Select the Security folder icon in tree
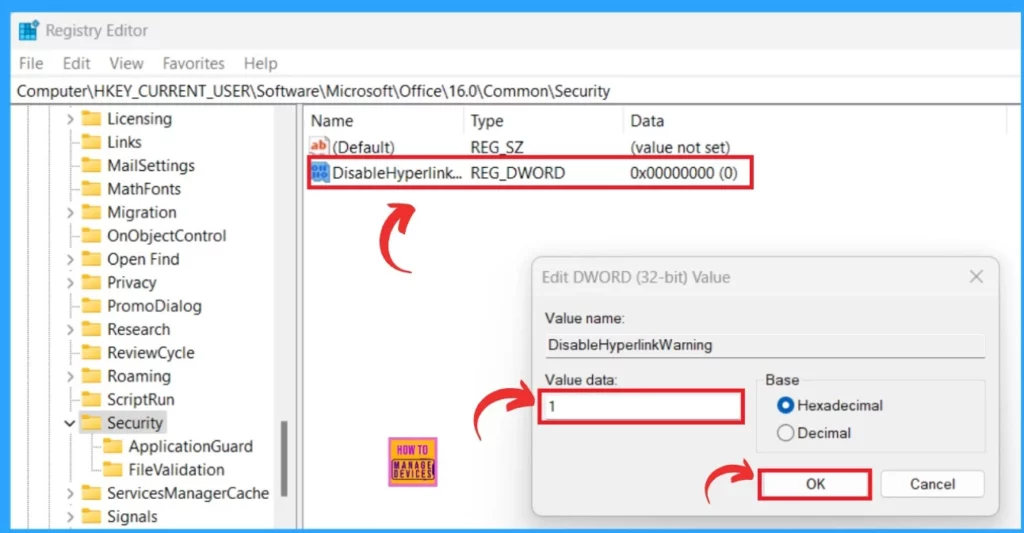The width and height of the screenshot is (1024, 533). pos(91,423)
